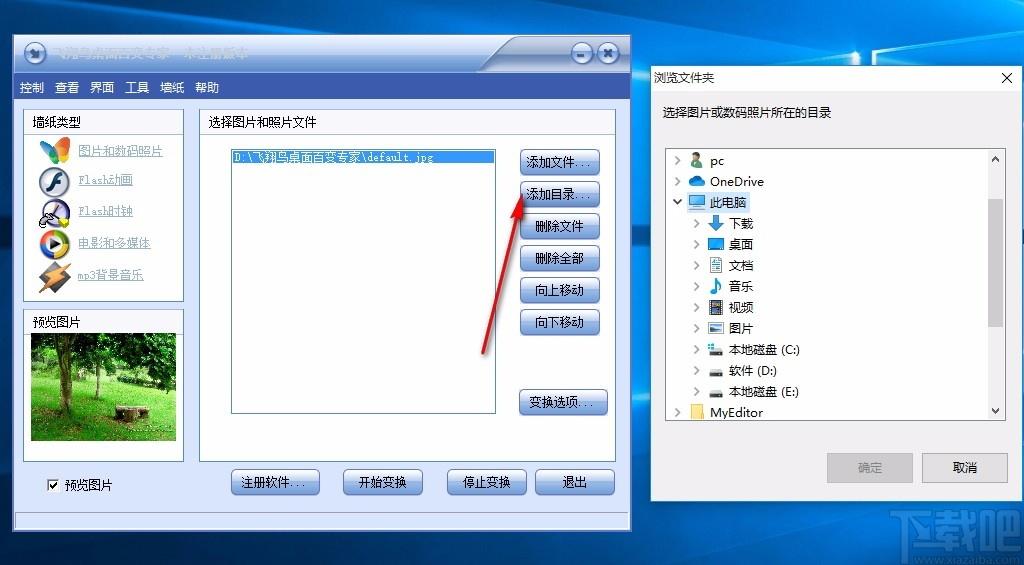Click the 本地磁盘 (E:) drive icon
The width and height of the screenshot is (1024, 565).
tap(716, 392)
